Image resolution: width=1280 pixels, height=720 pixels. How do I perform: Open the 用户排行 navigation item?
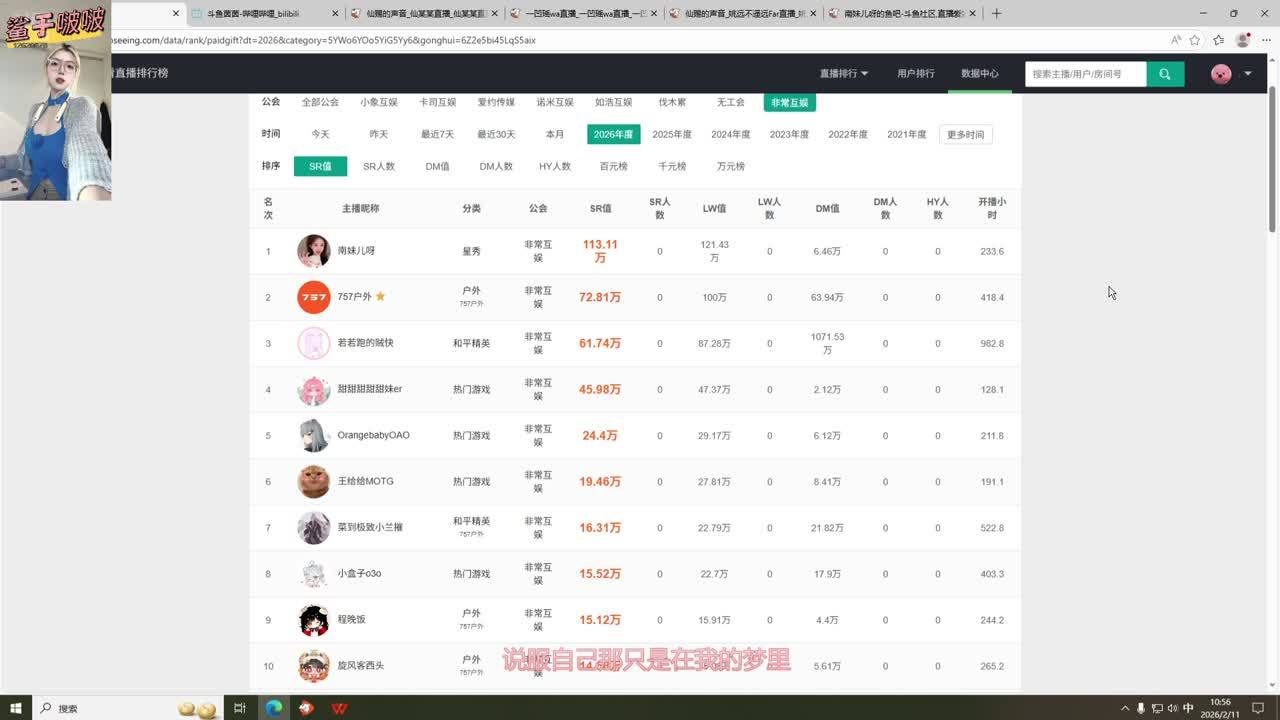(915, 74)
